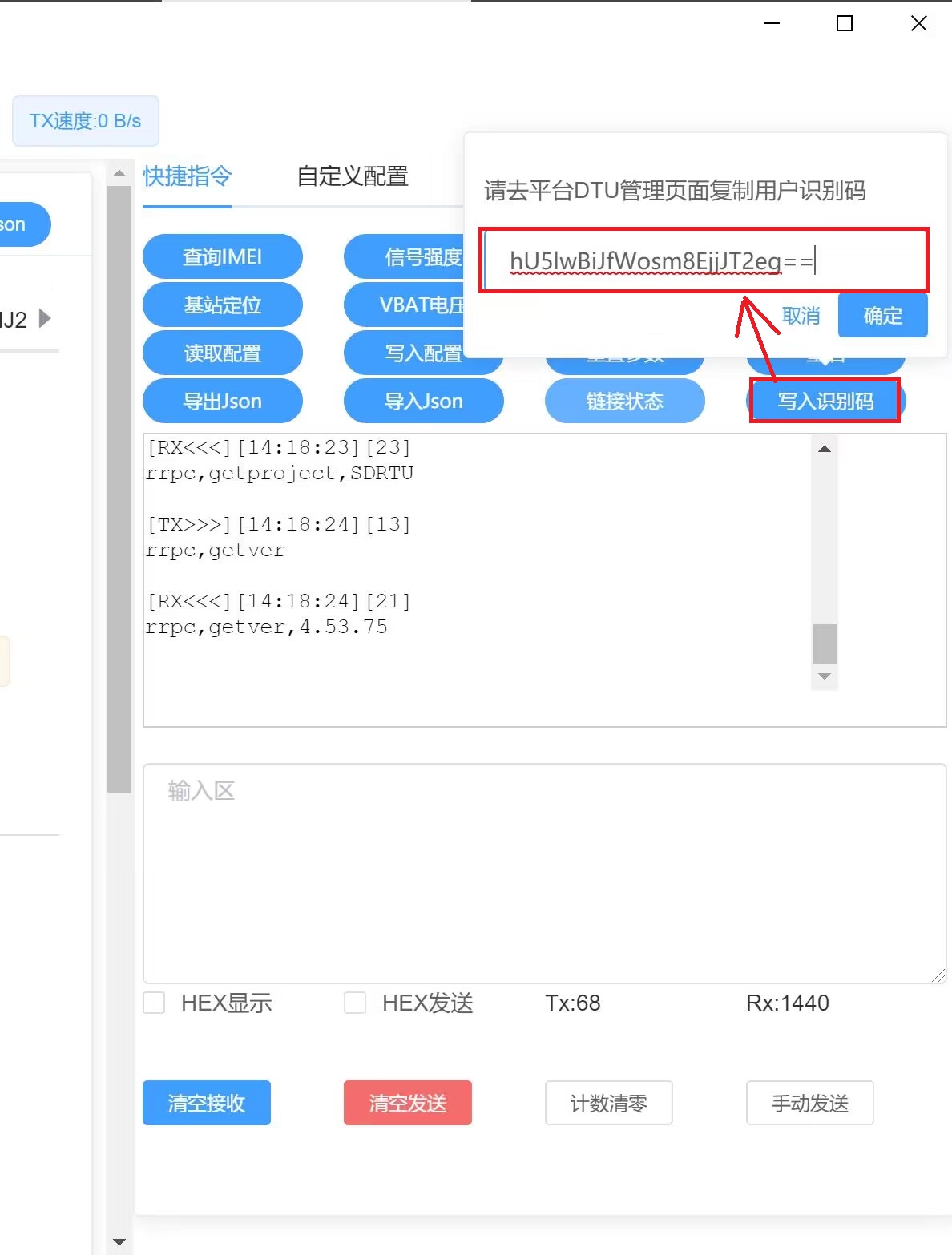Click the log pane scrollbar thumb
Image resolution: width=952 pixels, height=1255 pixels.
pyautogui.click(x=825, y=644)
